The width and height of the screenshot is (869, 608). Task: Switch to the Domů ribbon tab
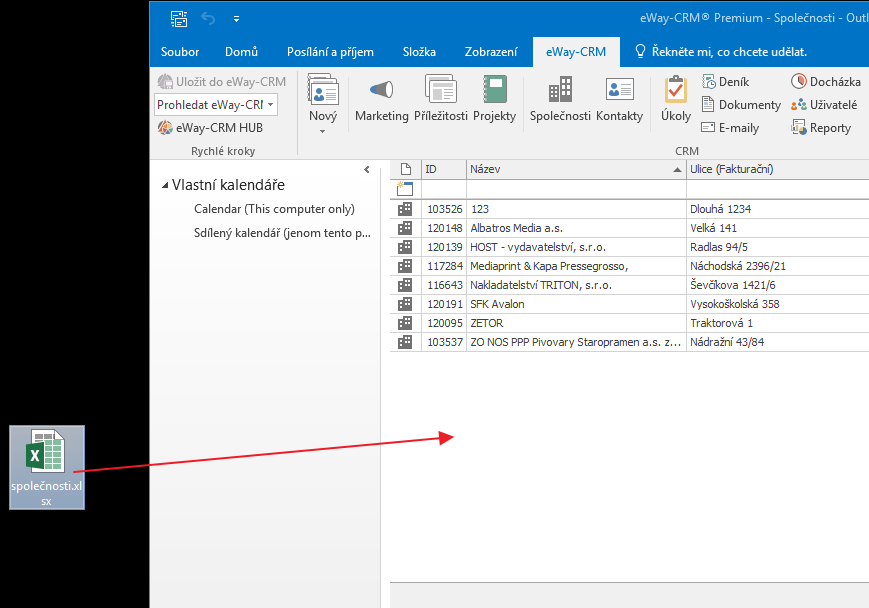(x=242, y=52)
